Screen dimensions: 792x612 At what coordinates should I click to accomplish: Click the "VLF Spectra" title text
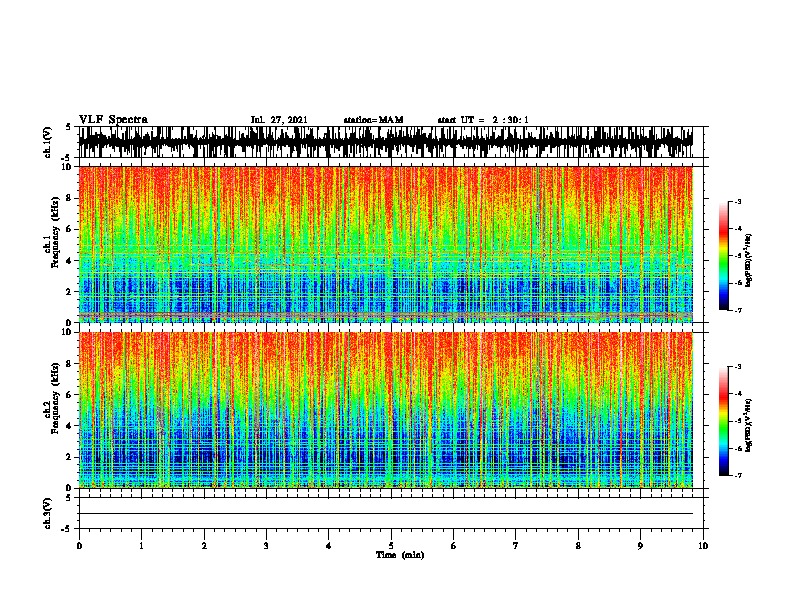click(x=113, y=120)
